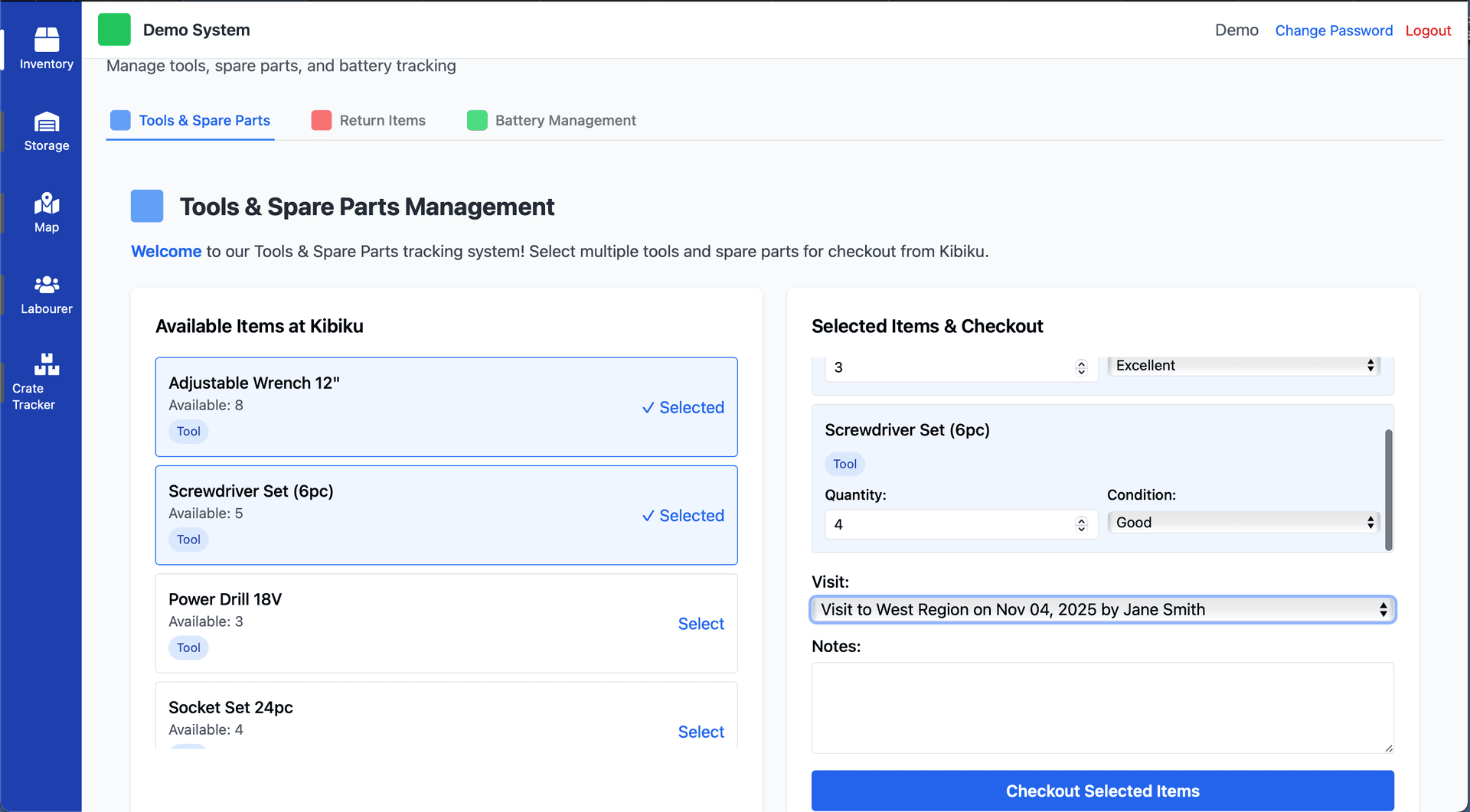Click inside the Notes text area
This screenshot has height=812, width=1470.
1102,708
